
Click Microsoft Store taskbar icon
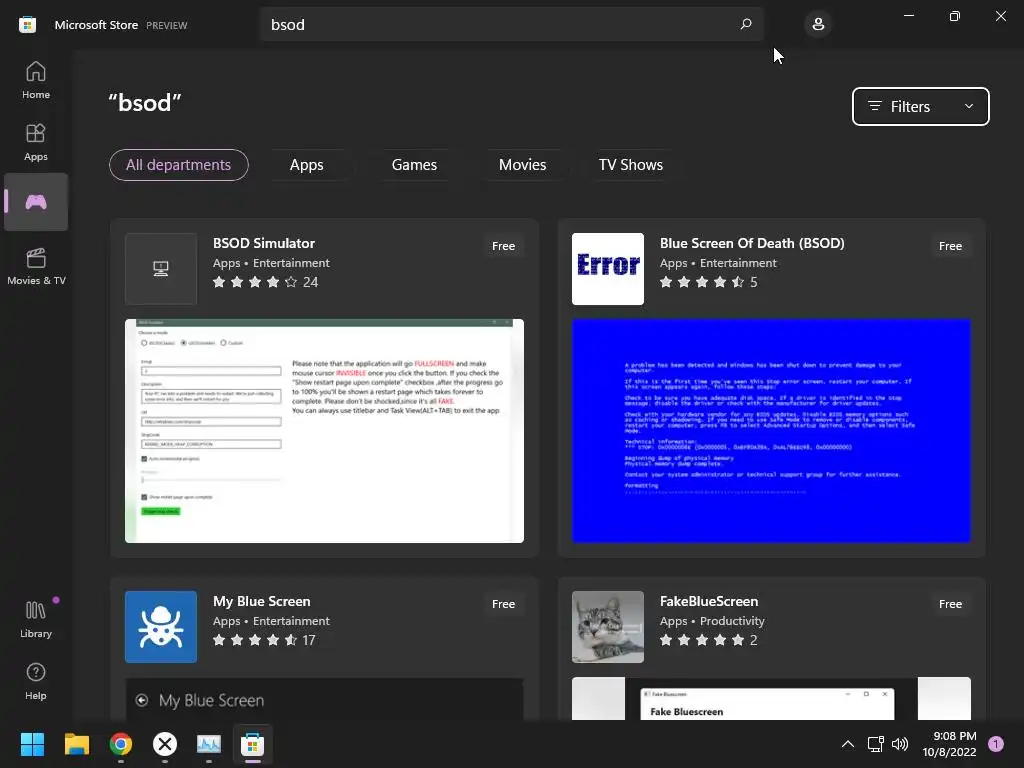253,744
